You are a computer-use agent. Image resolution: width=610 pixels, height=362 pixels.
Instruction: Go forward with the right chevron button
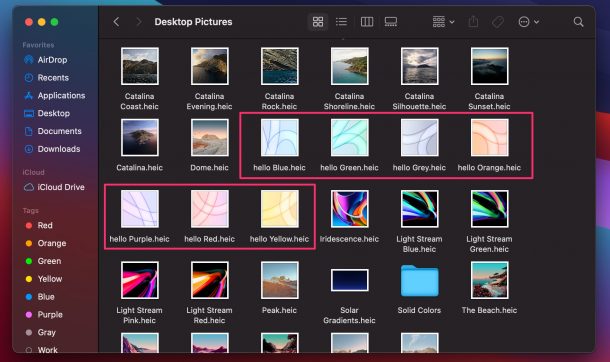point(138,22)
